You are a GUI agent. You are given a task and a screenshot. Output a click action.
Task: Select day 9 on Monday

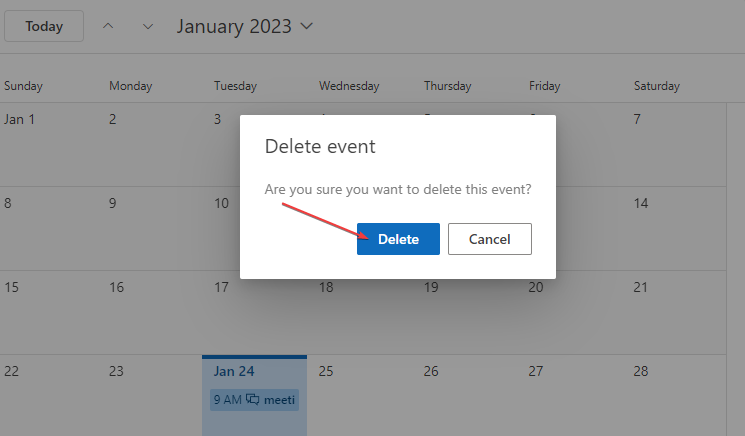coord(113,203)
